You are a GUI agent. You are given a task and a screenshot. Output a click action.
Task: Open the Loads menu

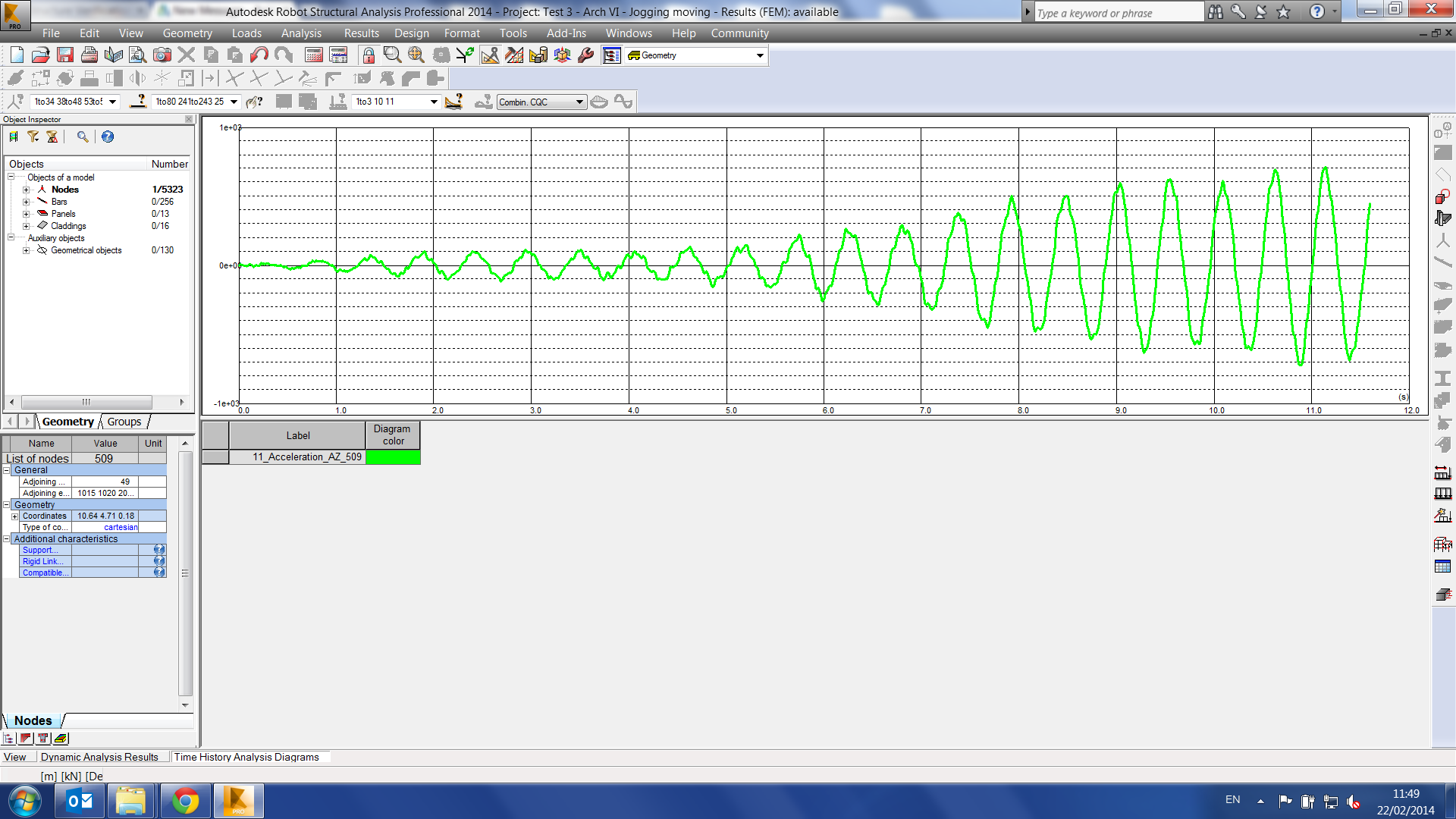click(246, 33)
